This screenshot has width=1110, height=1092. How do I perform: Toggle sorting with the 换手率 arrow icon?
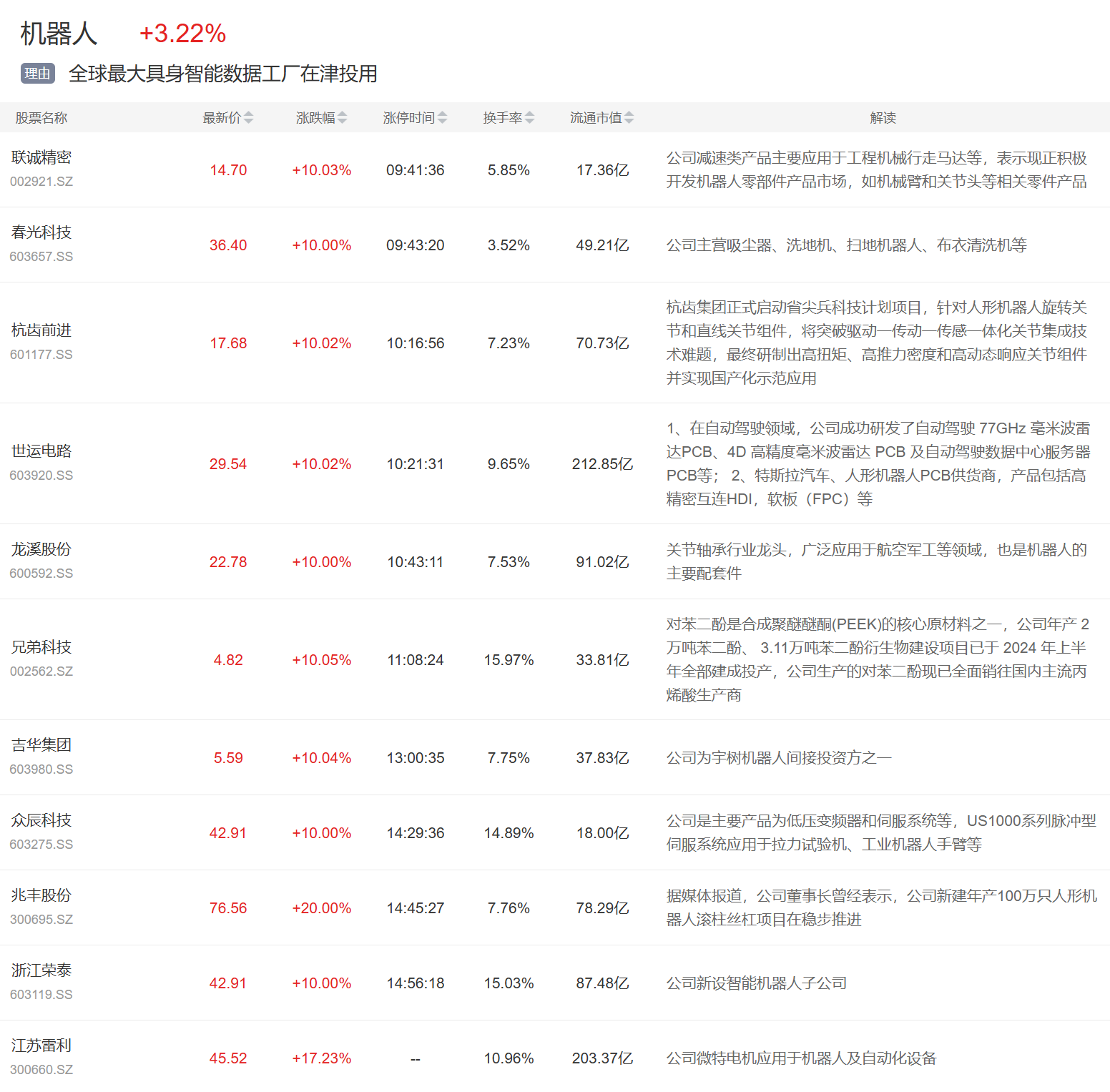(x=529, y=118)
